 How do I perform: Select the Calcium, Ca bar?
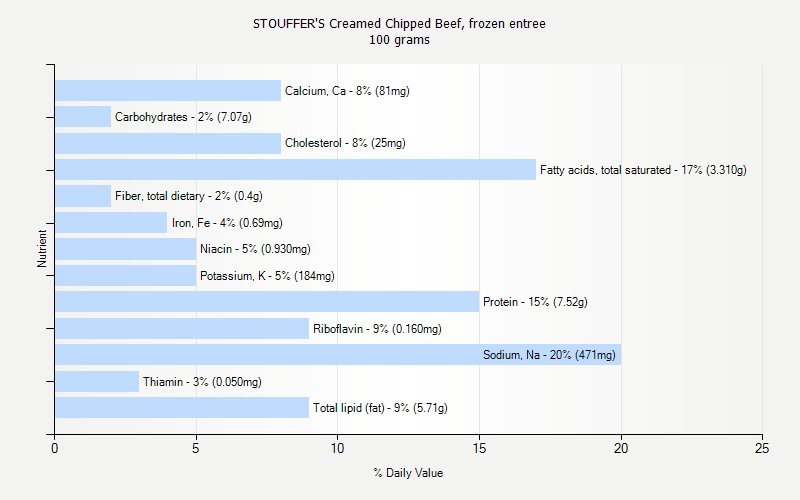pyautogui.click(x=168, y=90)
